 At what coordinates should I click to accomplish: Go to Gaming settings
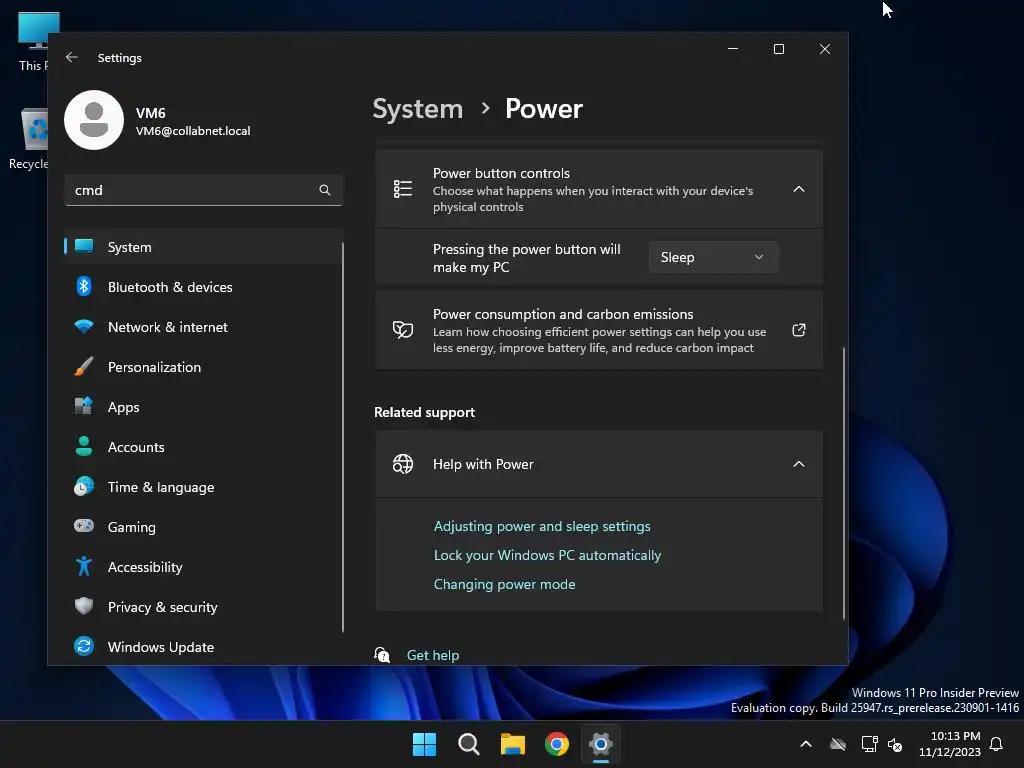203,527
